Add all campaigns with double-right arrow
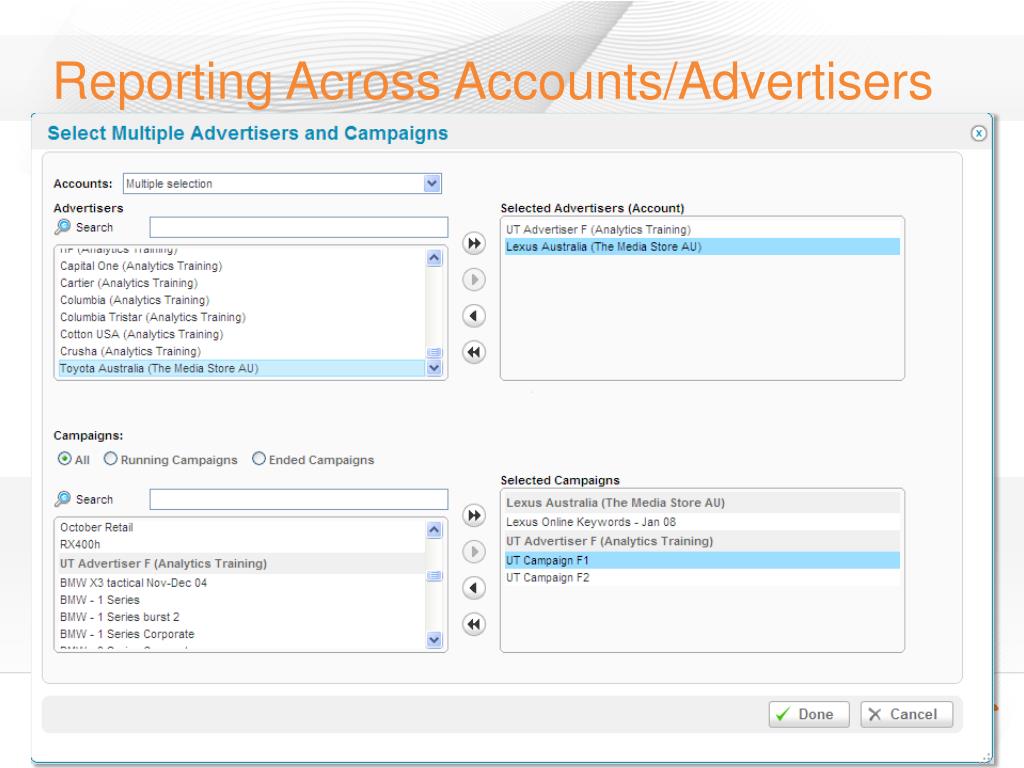This screenshot has width=1024, height=768. pos(474,516)
